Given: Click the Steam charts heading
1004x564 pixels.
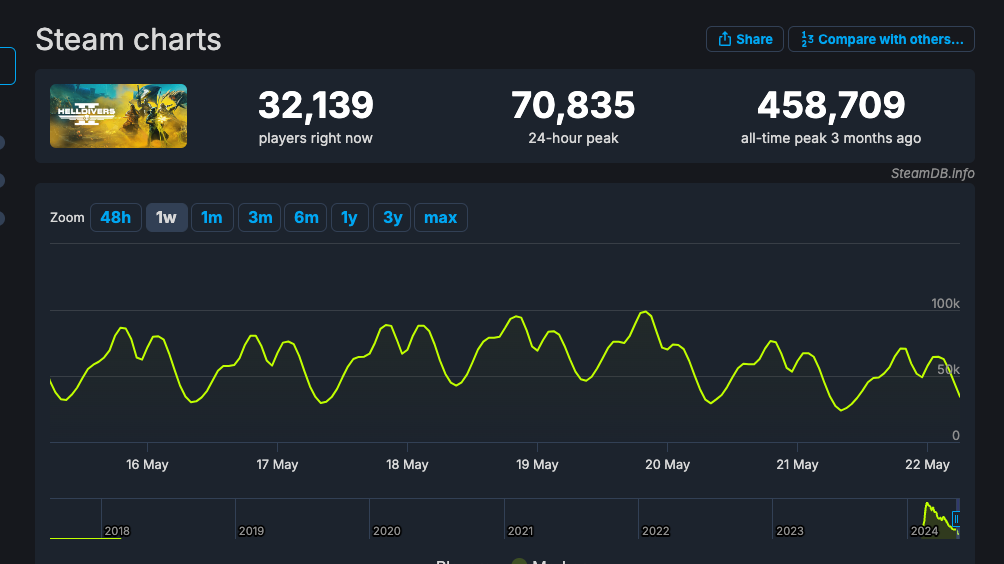Looking at the screenshot, I should coord(128,40).
